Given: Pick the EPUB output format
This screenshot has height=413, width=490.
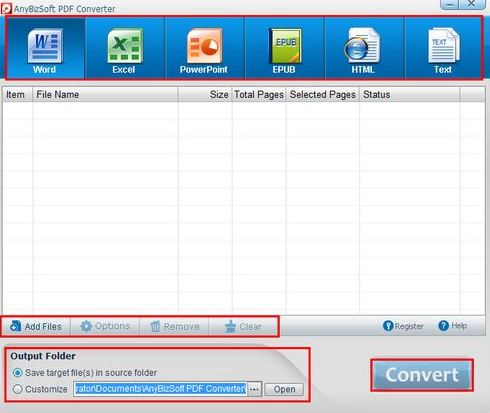Looking at the screenshot, I should pos(284,48).
